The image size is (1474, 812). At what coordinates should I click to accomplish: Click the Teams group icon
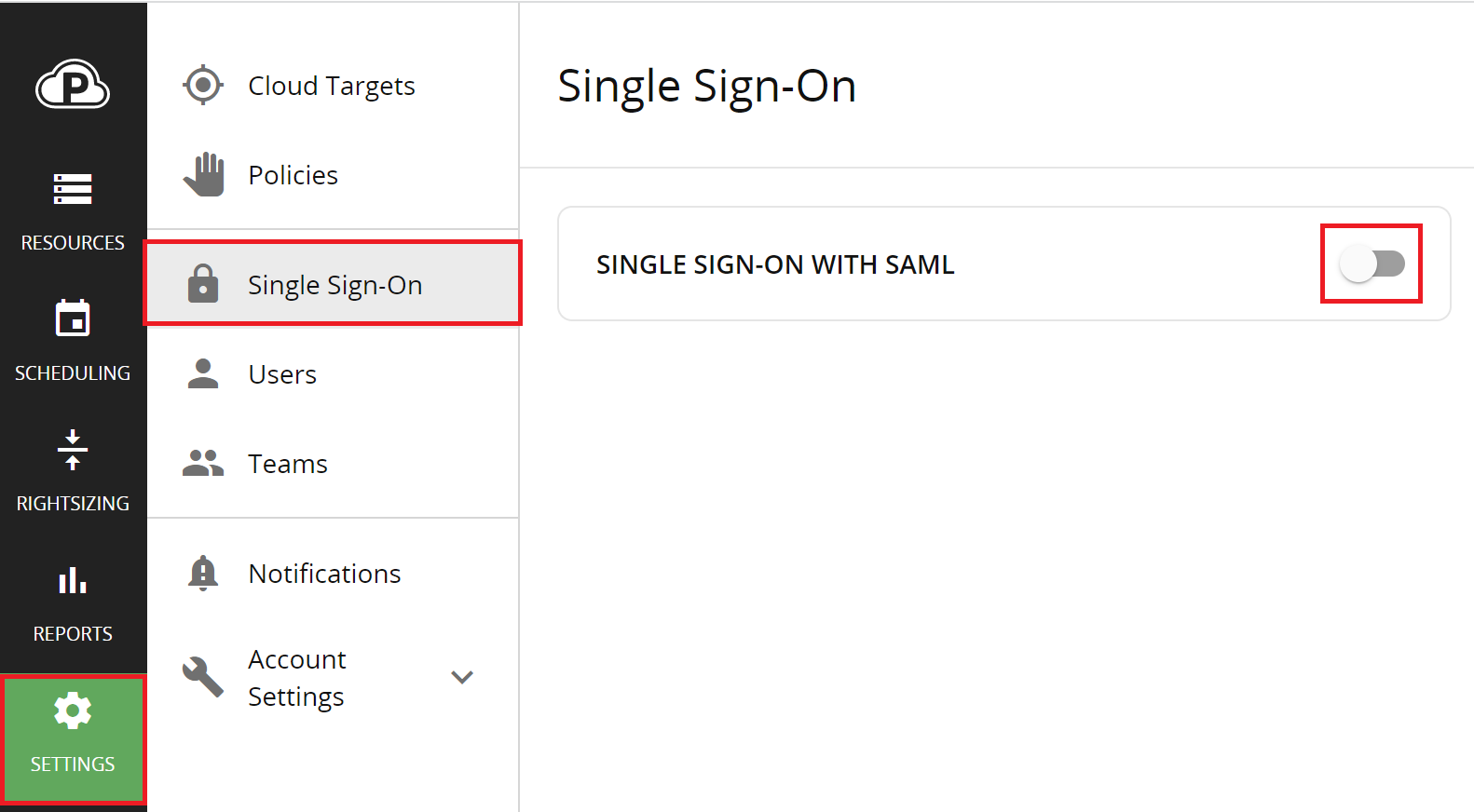tap(203, 463)
